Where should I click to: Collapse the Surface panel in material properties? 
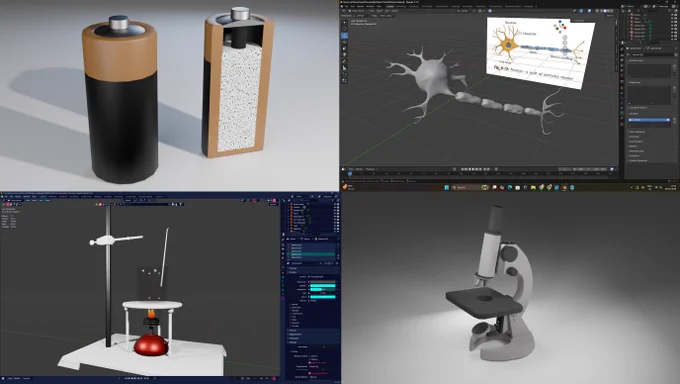(293, 272)
